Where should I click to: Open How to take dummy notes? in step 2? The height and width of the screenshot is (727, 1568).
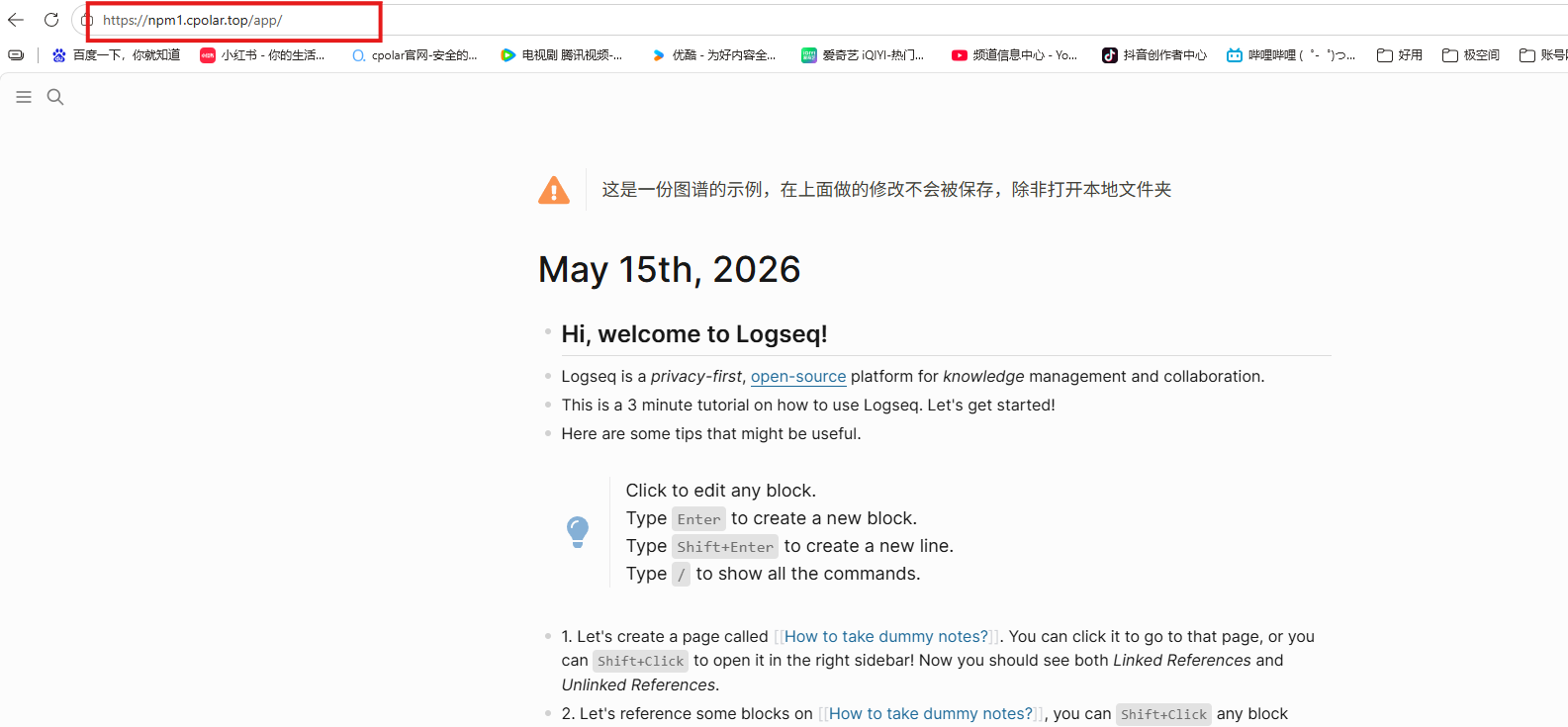[931, 714]
